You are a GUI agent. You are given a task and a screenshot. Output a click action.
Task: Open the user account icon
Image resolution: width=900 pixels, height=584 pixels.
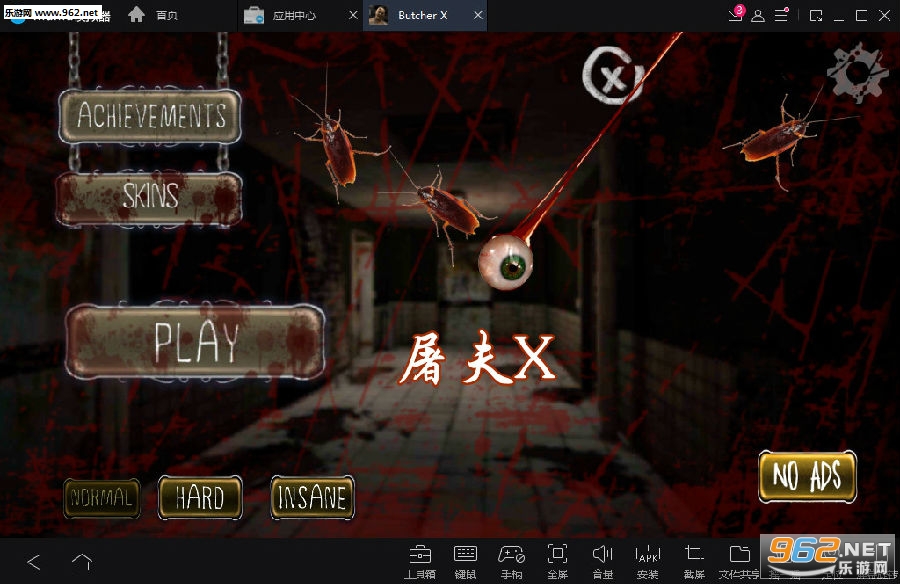coord(758,16)
